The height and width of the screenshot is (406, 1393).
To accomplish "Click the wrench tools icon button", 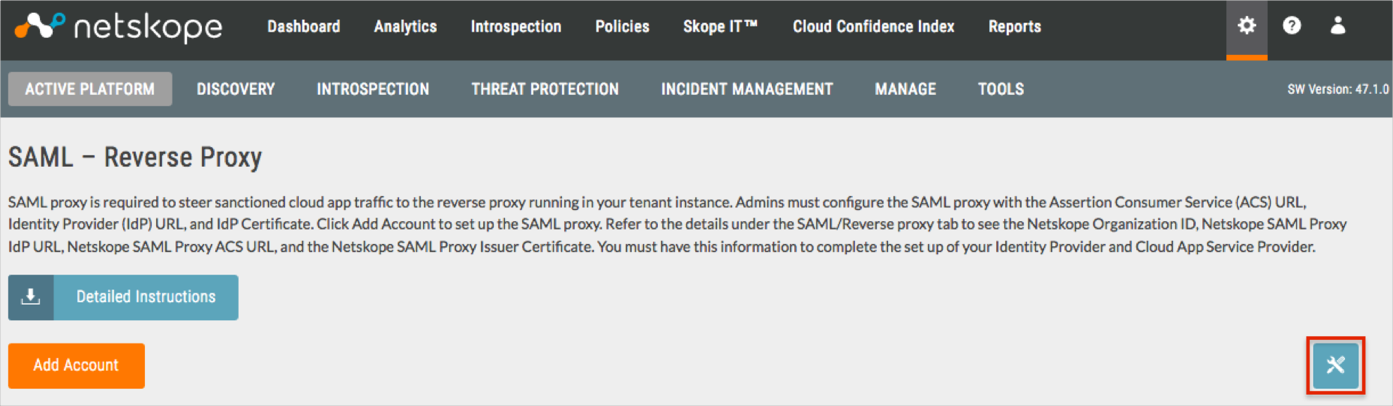I will [1335, 365].
